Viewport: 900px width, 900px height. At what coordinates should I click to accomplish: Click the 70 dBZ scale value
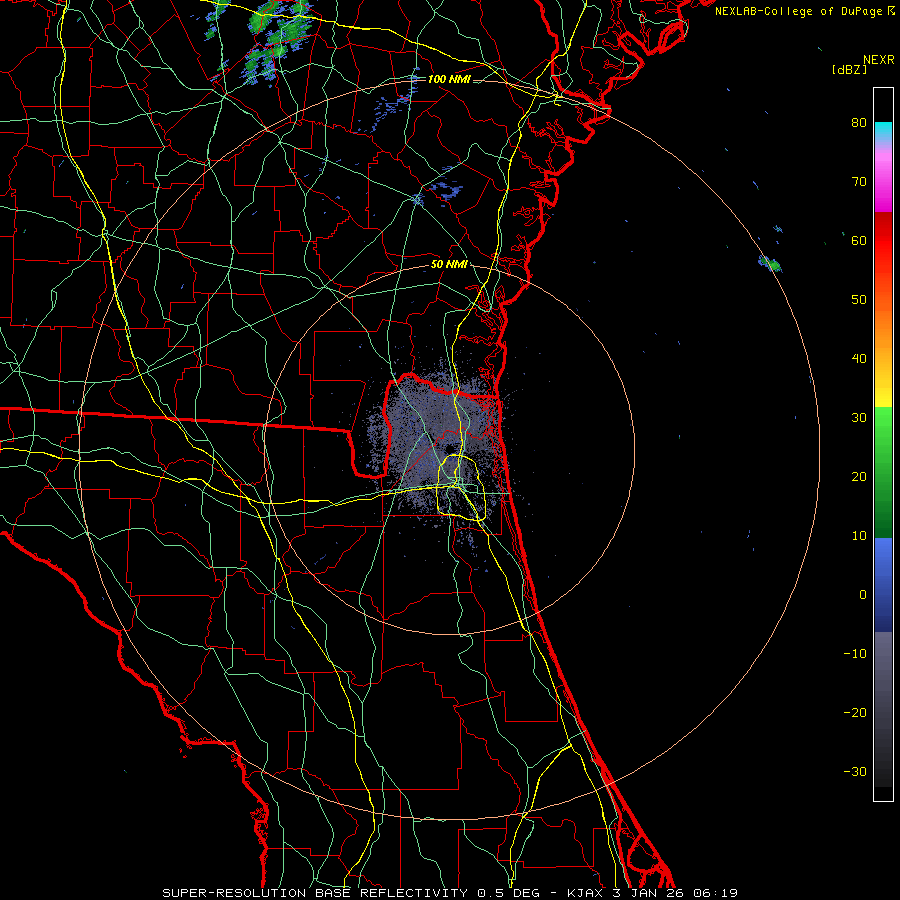click(859, 181)
